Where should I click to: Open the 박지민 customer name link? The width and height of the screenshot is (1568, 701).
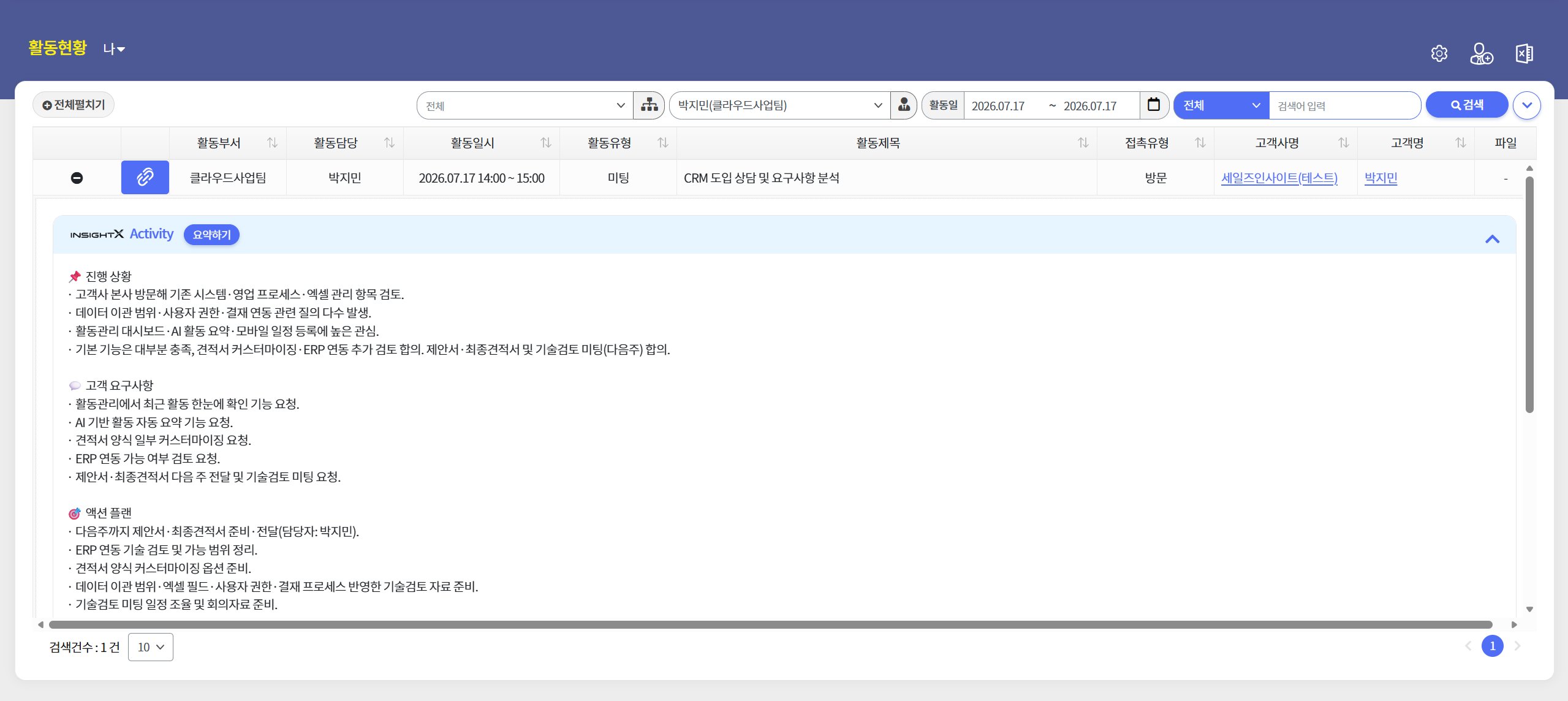[x=1381, y=178]
